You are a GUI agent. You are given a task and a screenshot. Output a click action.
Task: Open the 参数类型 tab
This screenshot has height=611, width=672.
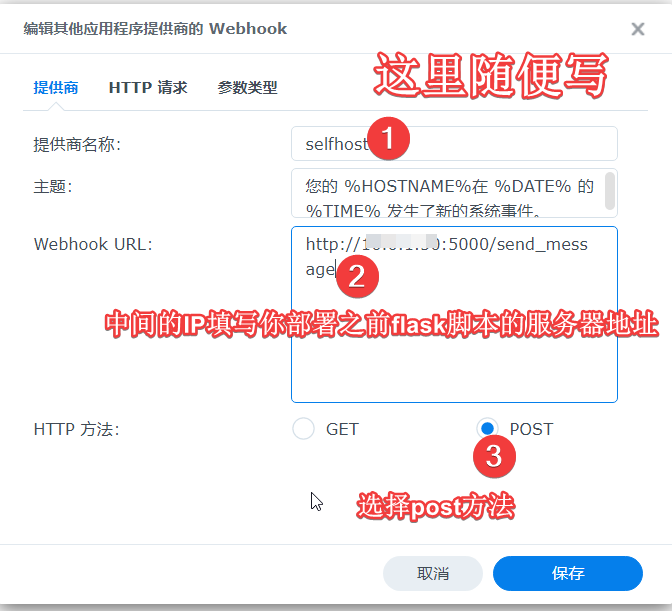tap(247, 87)
